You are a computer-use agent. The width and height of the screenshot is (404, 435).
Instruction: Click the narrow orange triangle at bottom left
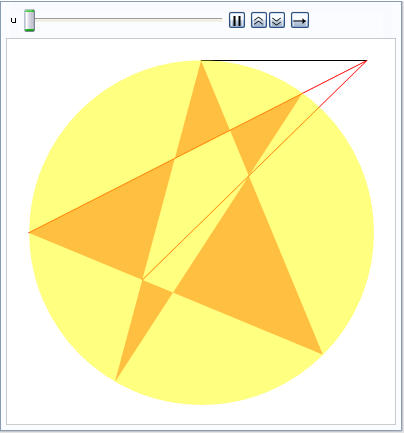pos(140,320)
